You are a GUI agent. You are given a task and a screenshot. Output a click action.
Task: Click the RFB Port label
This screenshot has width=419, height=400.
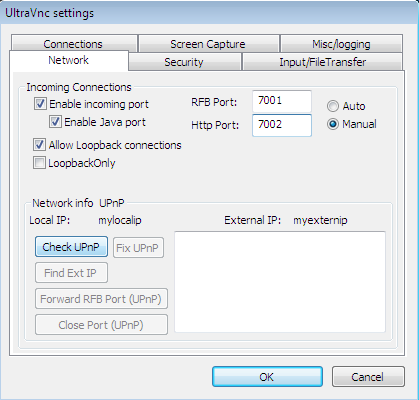pyautogui.click(x=214, y=102)
